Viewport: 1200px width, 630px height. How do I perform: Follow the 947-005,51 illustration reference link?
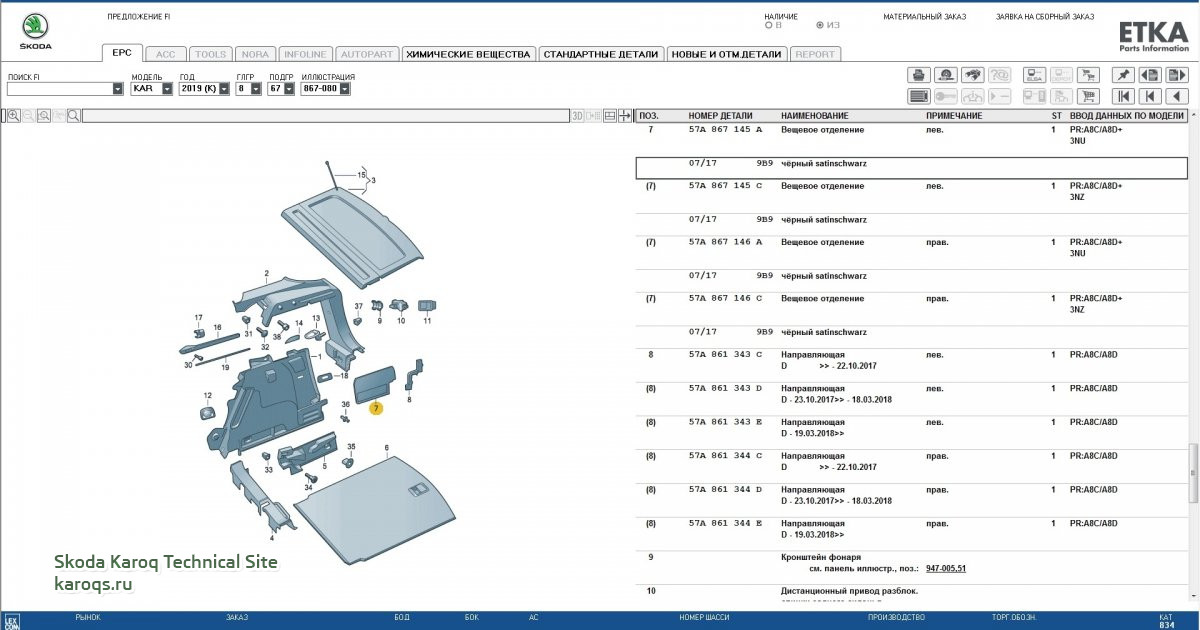tap(946, 569)
